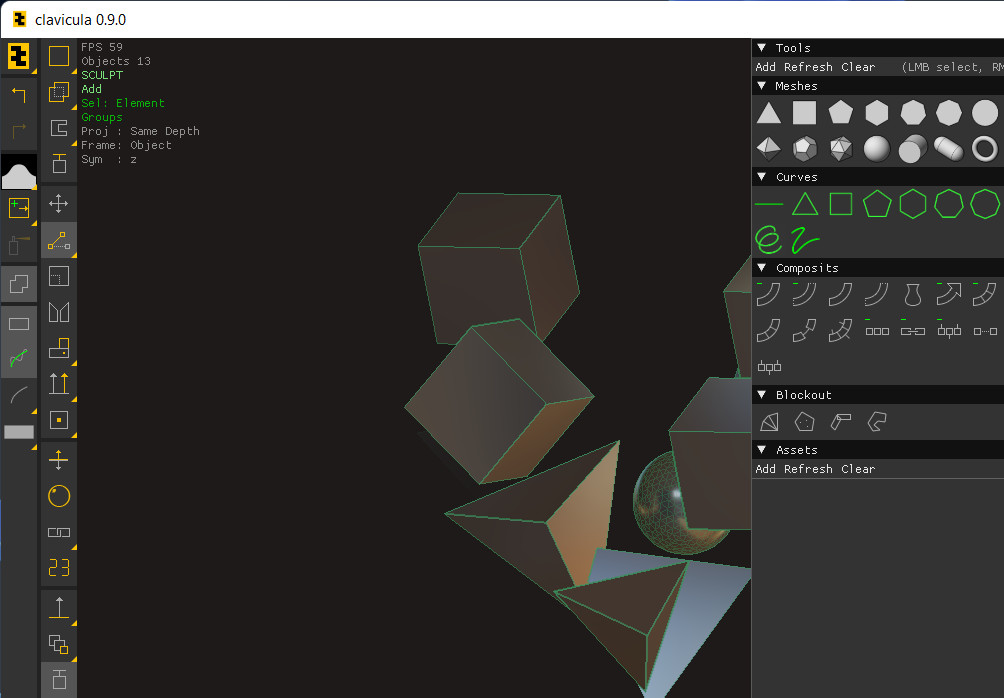Click the mirror symmetry tool icon
1004x698 pixels.
(x=58, y=312)
